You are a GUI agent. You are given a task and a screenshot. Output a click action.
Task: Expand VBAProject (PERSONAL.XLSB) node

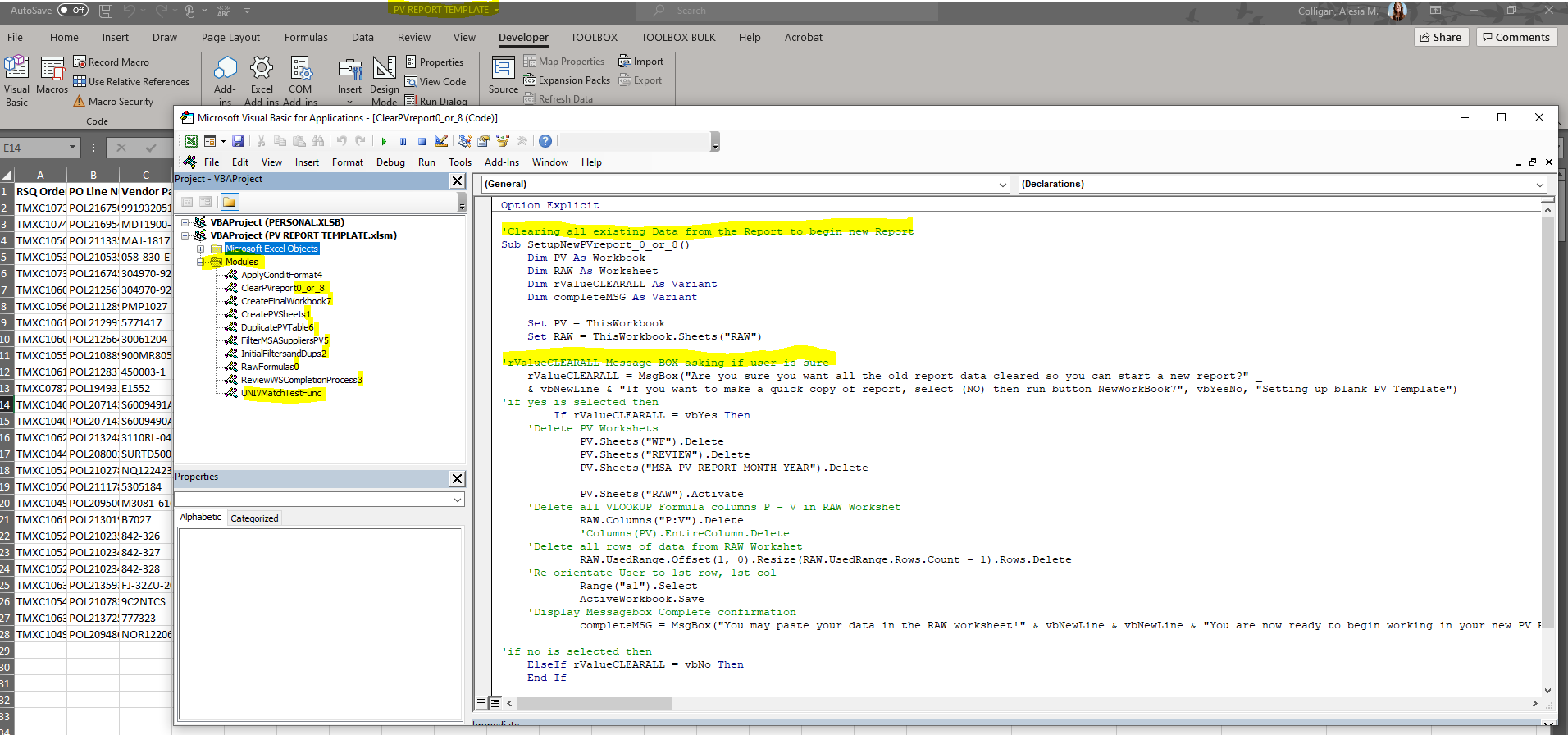[185, 222]
